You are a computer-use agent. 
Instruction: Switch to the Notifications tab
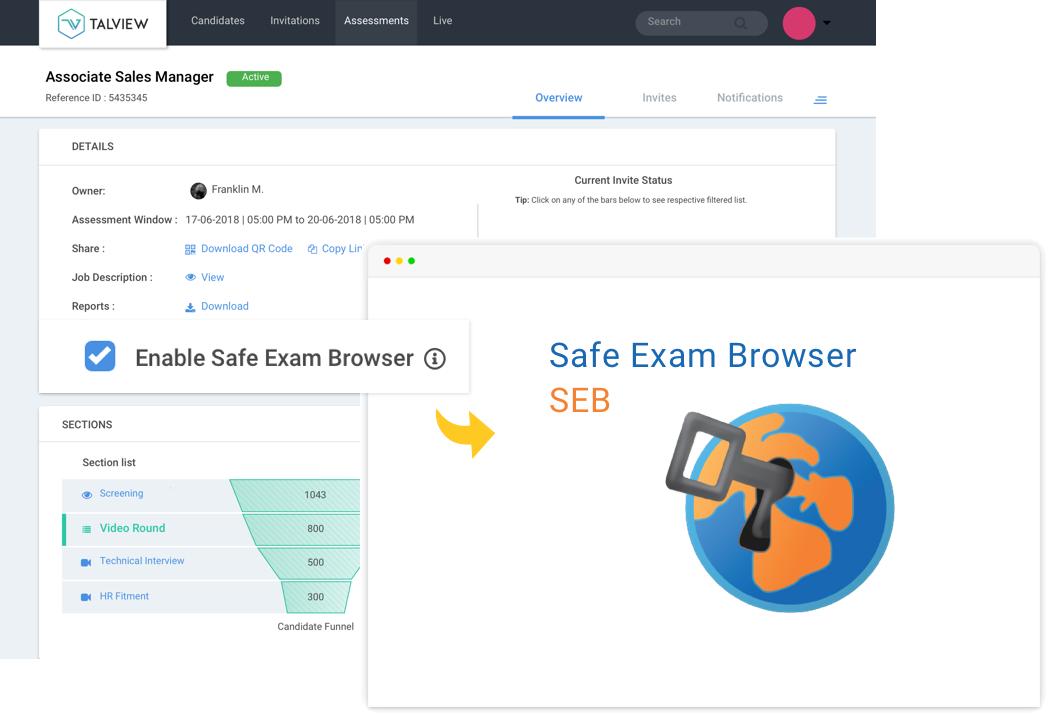tap(750, 98)
